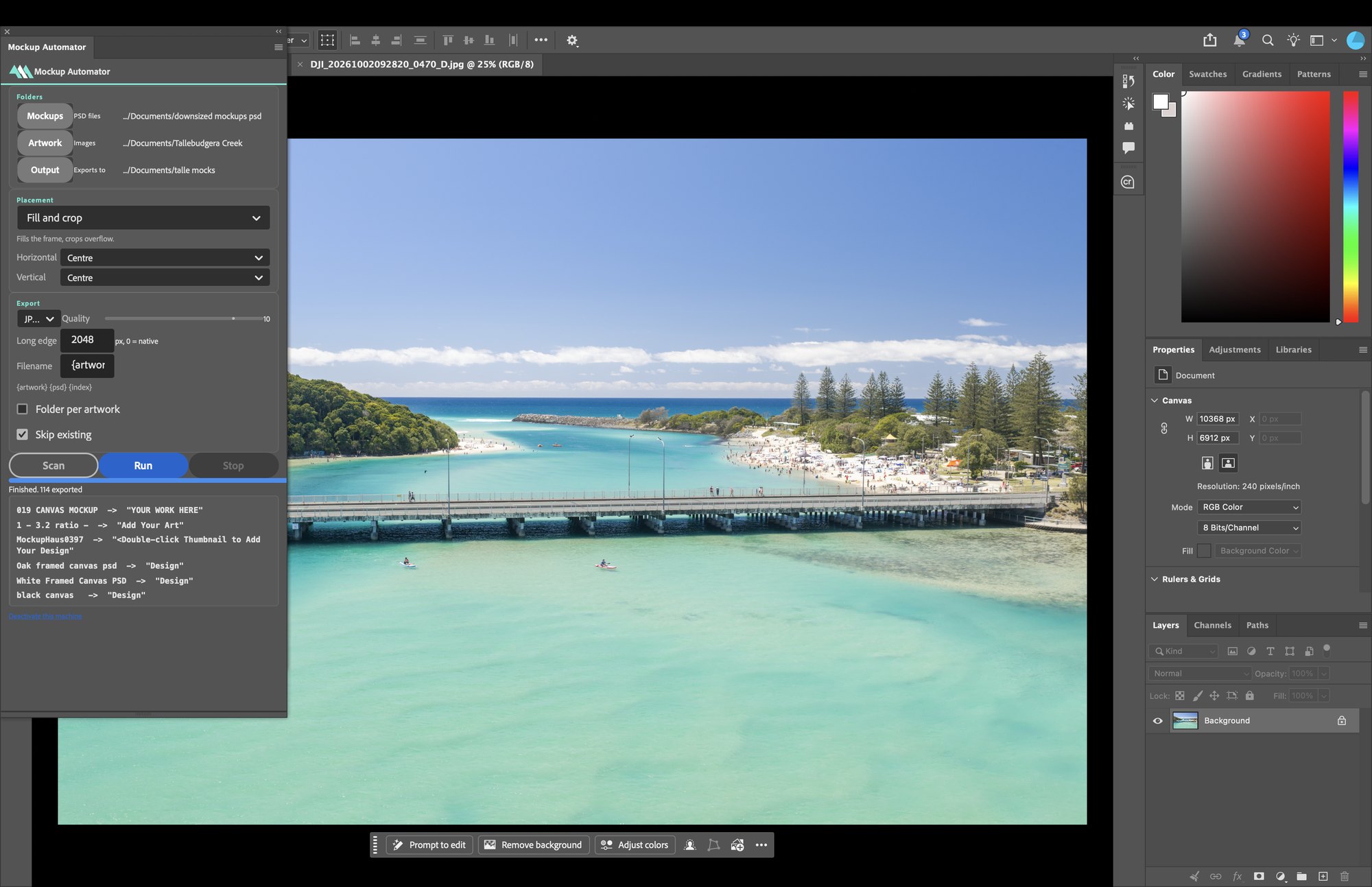Viewport: 1372px width, 887px height.
Task: Open the Vertical Centre dropdown
Action: tap(165, 278)
